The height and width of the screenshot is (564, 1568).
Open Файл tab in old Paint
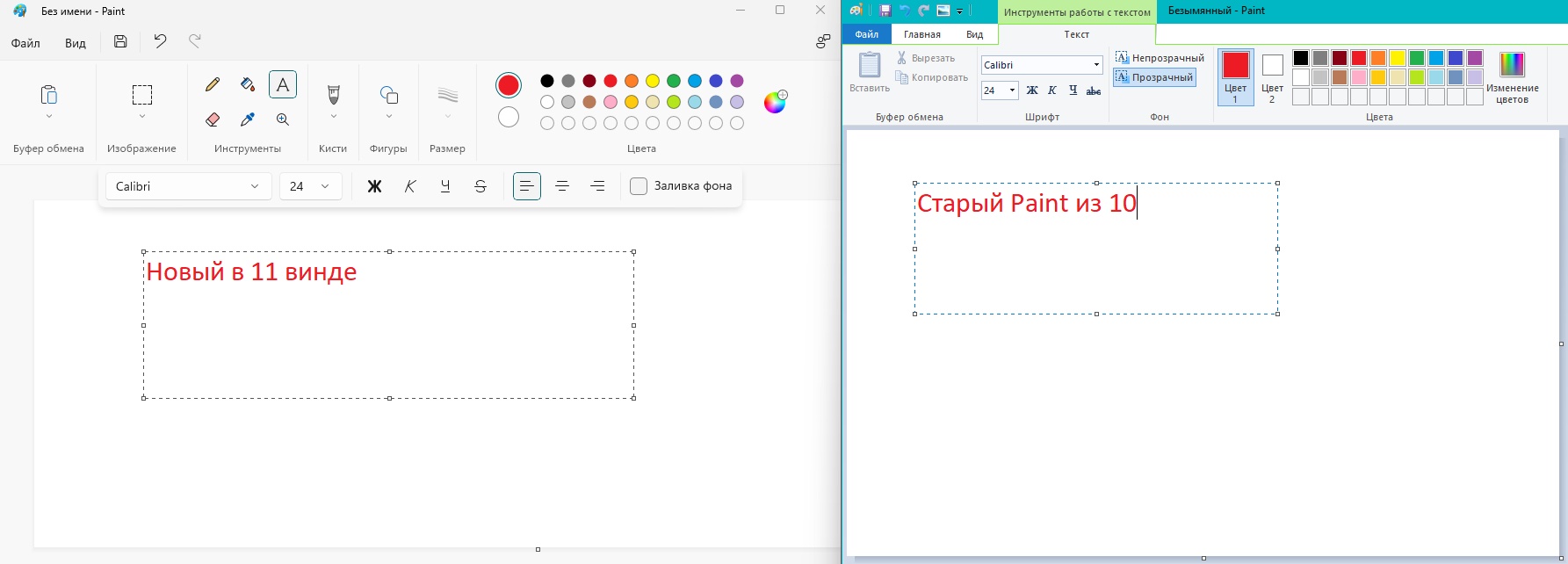867,34
